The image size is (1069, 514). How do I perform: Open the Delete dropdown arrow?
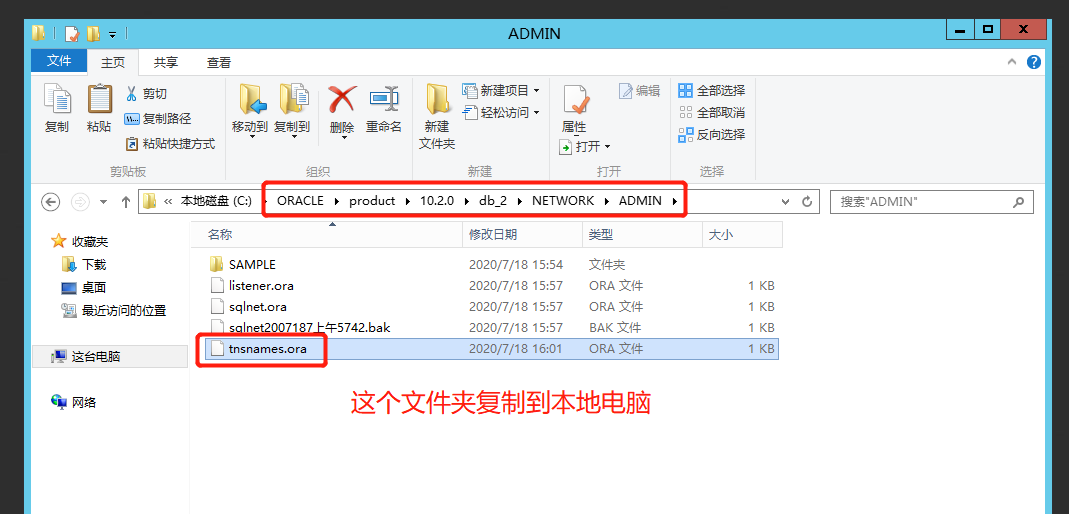pos(344,137)
